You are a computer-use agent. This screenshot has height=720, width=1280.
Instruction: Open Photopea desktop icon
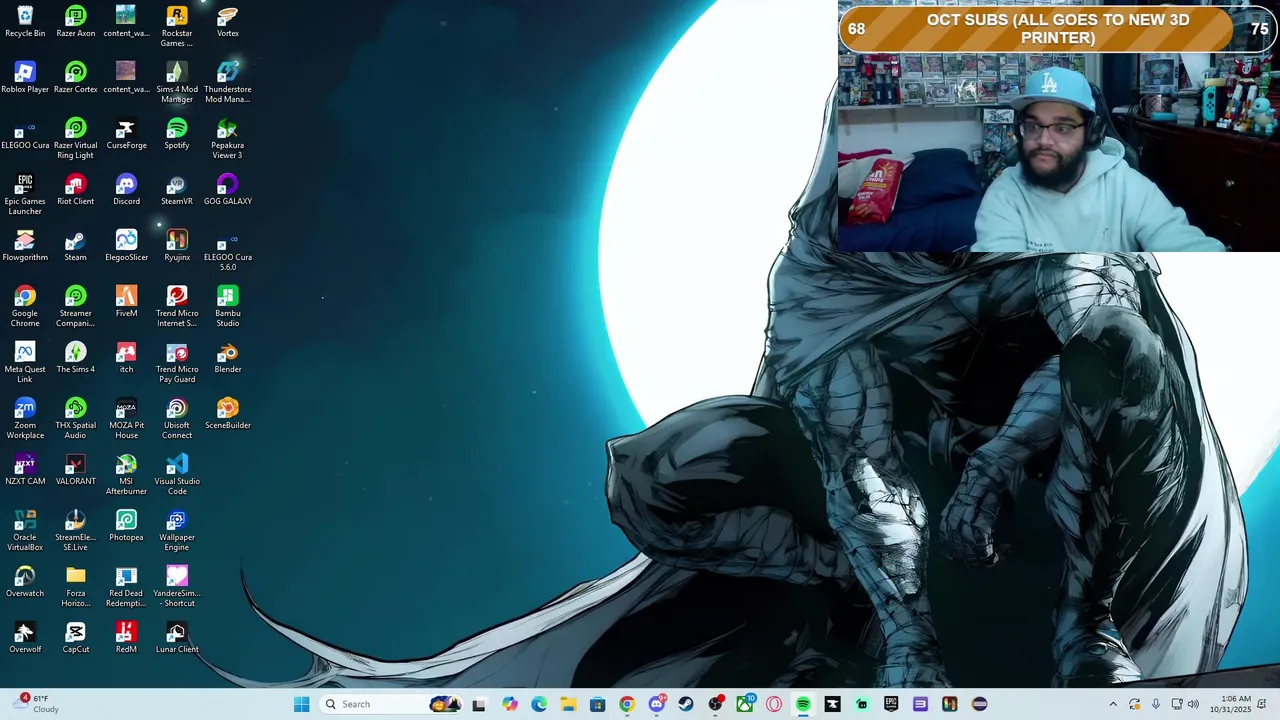126,526
